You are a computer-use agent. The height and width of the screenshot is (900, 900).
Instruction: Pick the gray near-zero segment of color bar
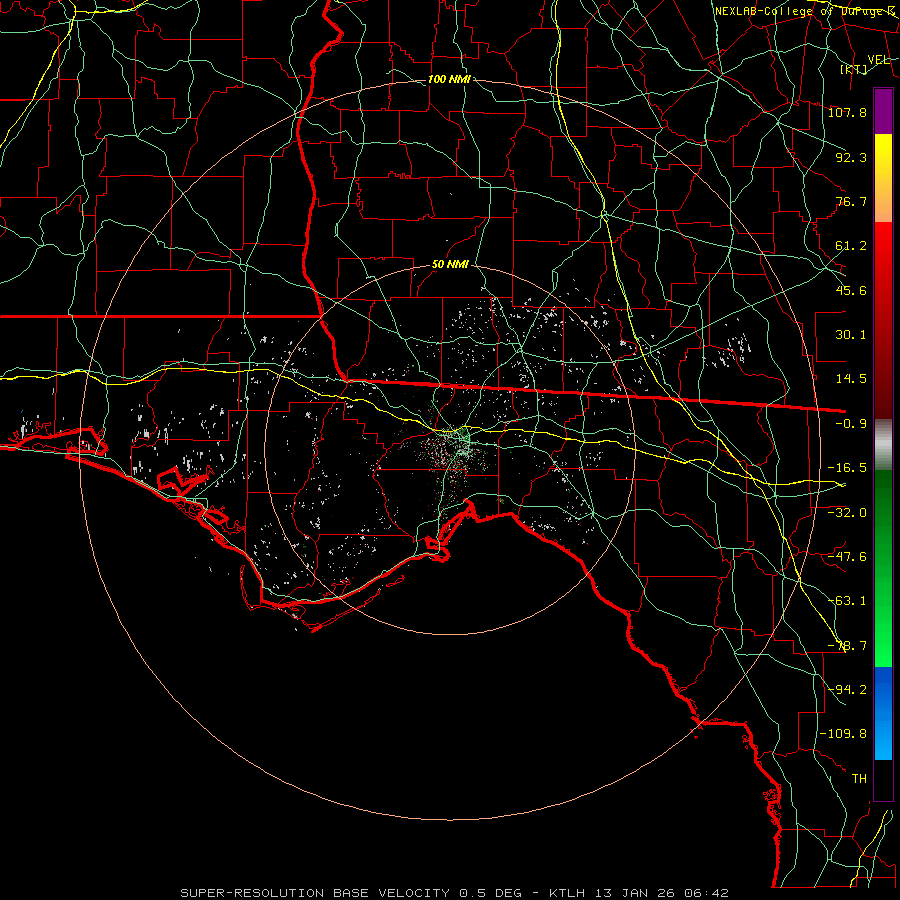tap(883, 445)
